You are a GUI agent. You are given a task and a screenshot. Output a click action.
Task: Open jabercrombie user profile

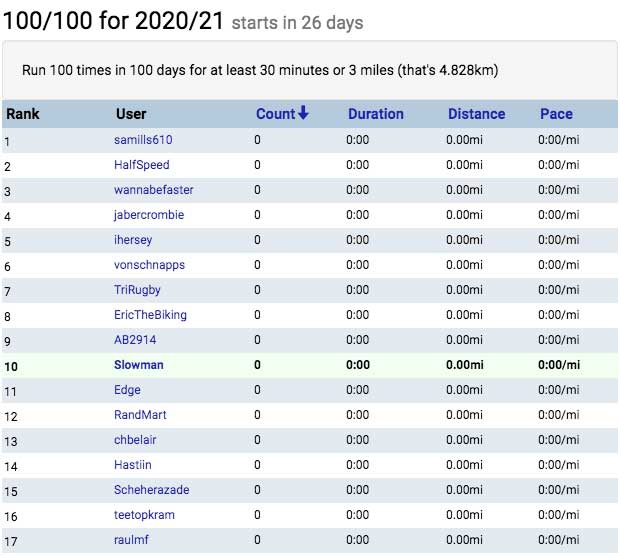[149, 215]
